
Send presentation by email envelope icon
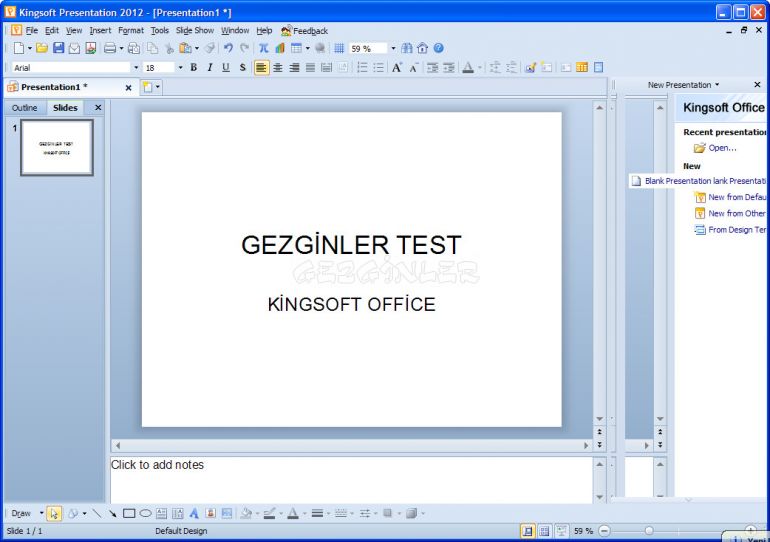tap(74, 48)
